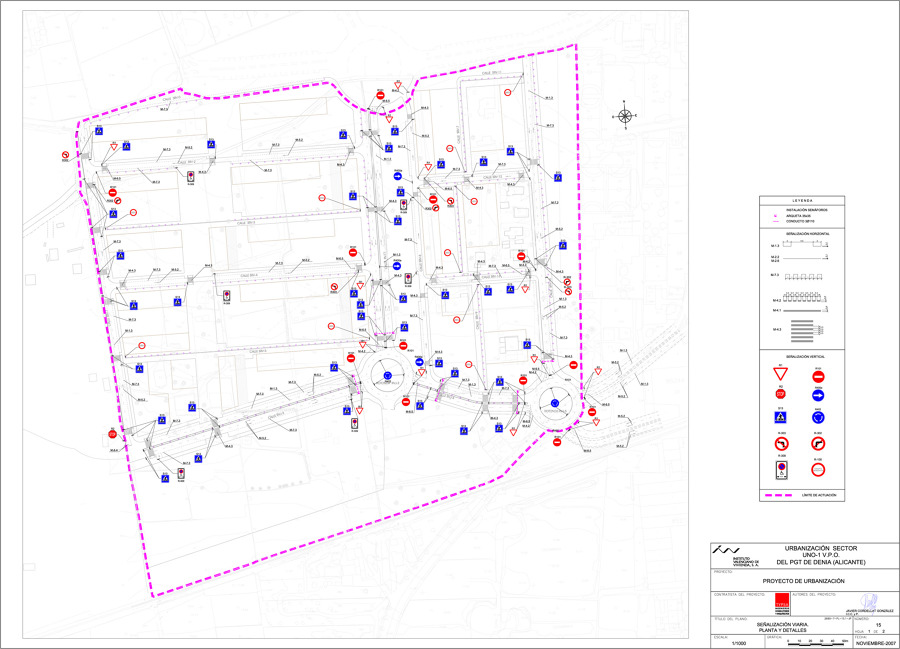Click the "1/1000" scale value
Viewport: 900px width, 649px height.
pos(739,643)
